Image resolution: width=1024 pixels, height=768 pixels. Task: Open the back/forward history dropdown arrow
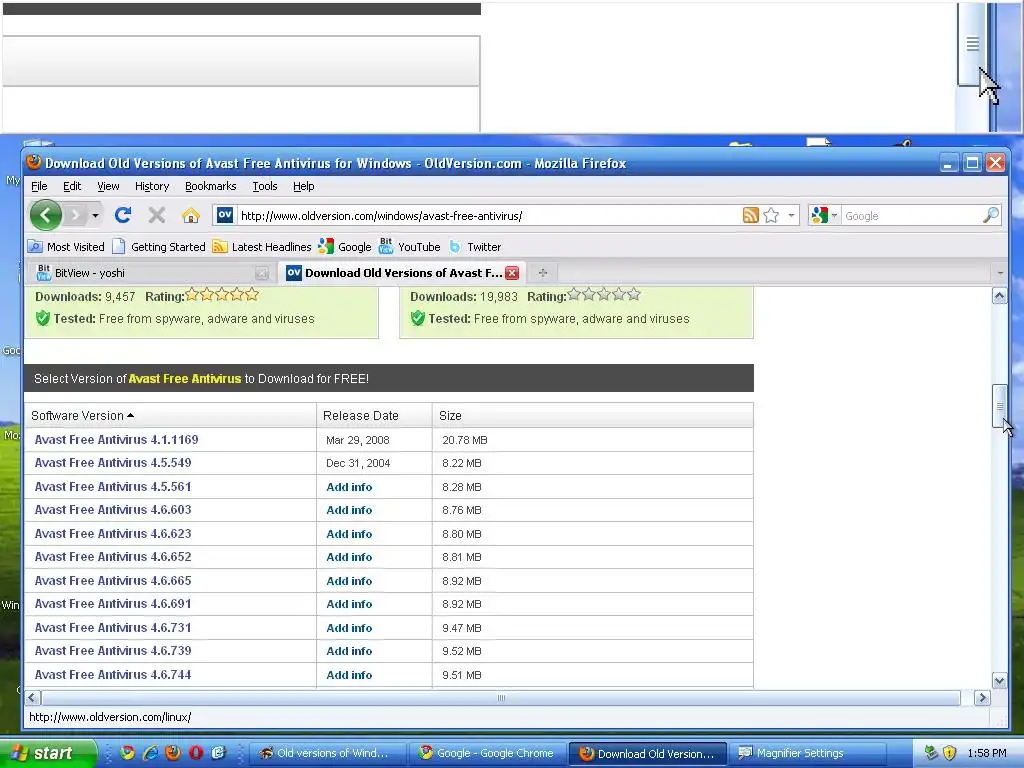pyautogui.click(x=95, y=215)
